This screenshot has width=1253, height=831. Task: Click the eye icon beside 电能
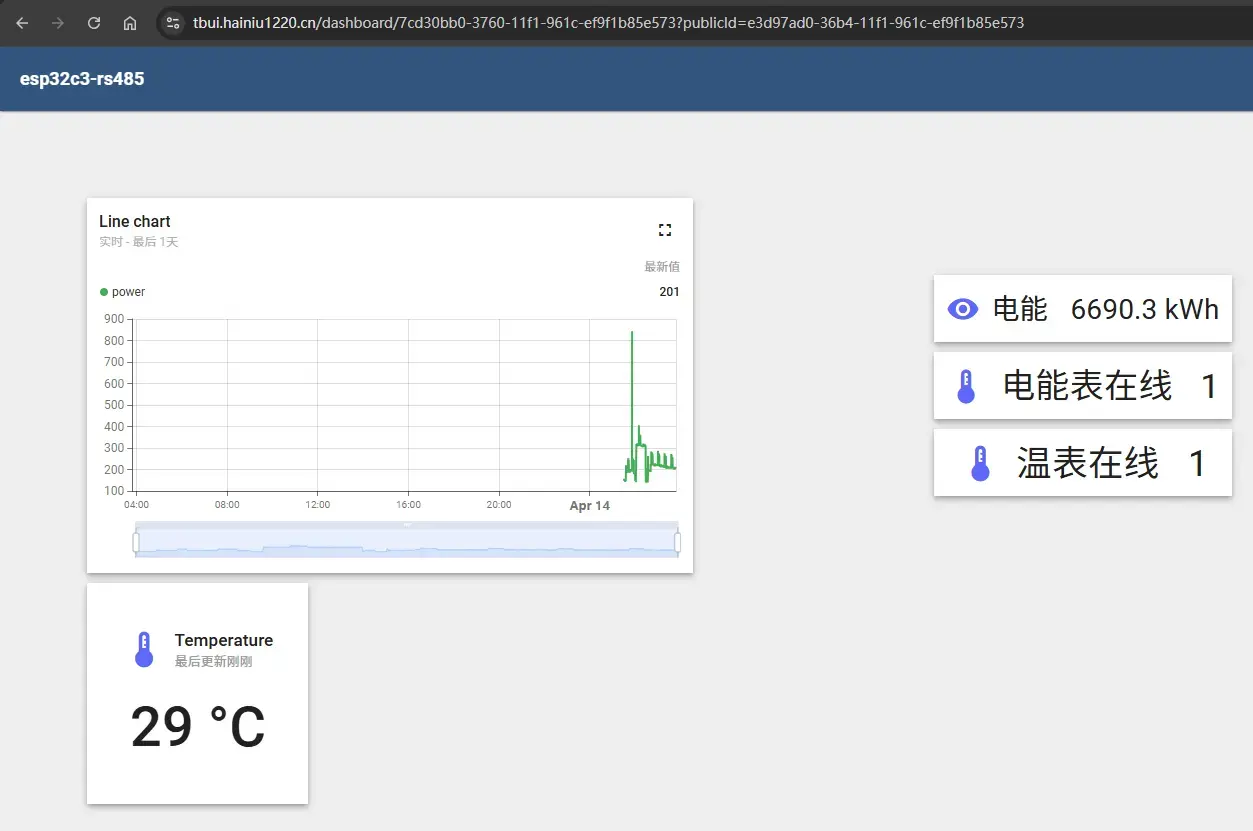tap(962, 309)
